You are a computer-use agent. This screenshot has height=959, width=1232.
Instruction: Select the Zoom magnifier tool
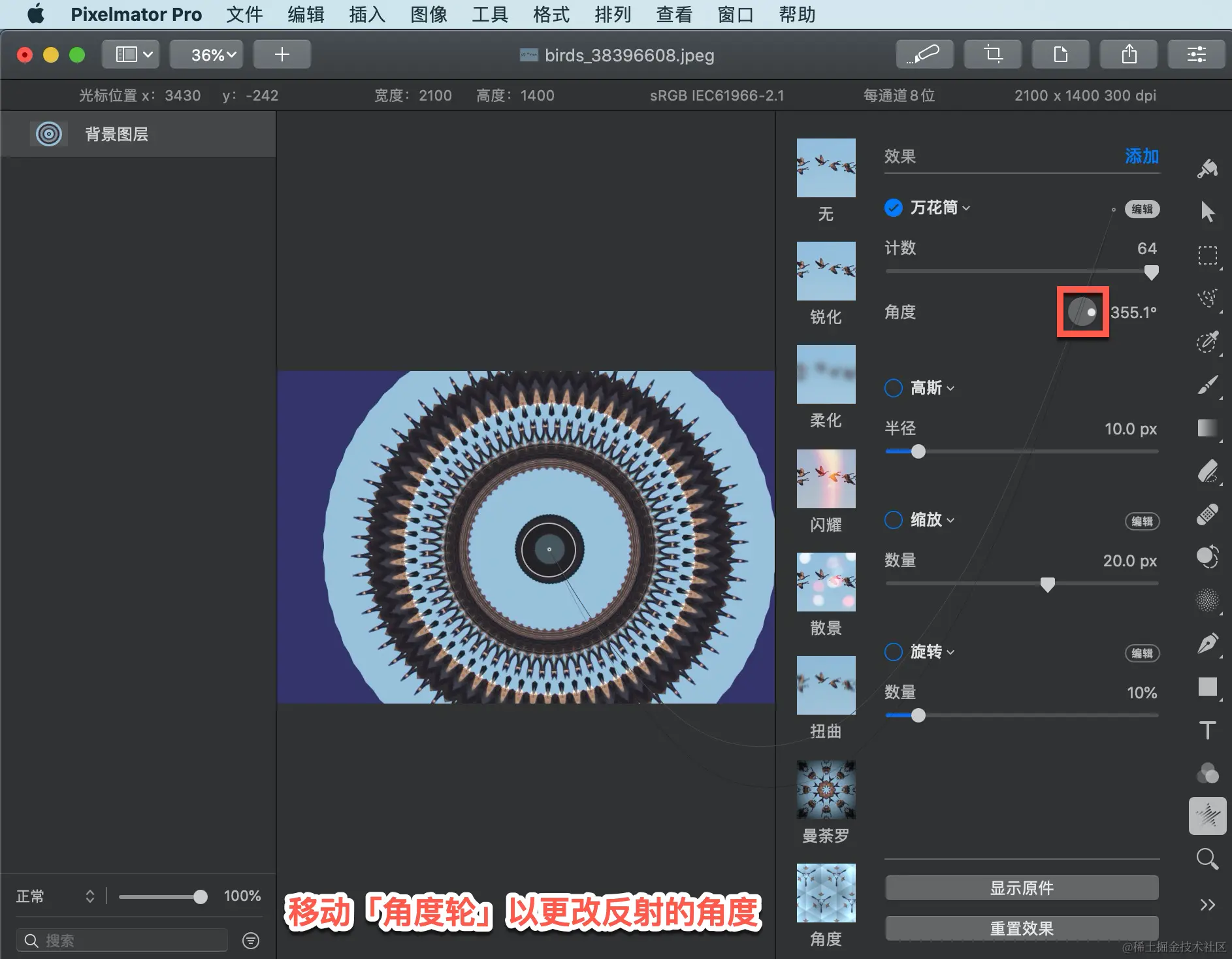click(x=1207, y=859)
